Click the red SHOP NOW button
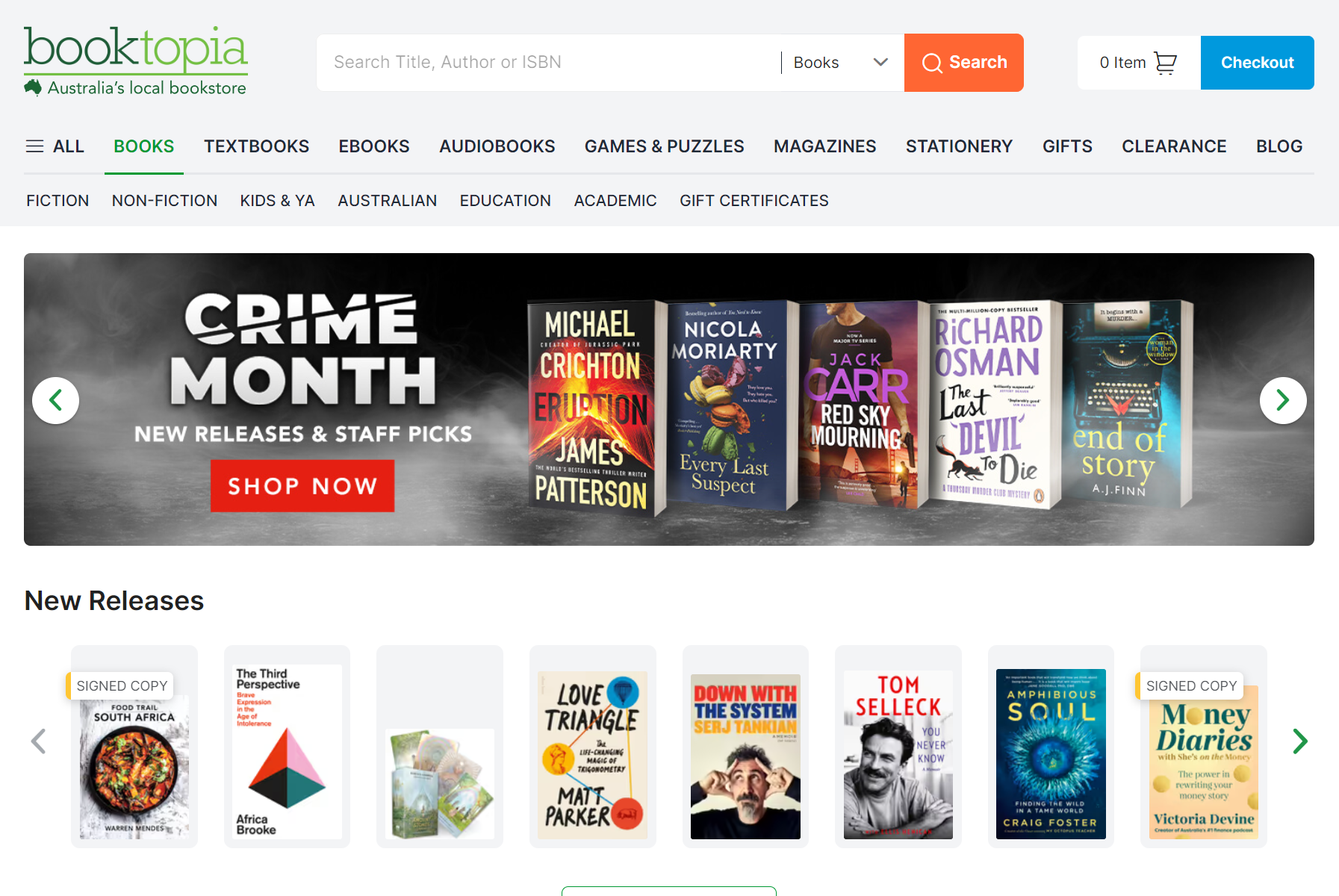1339x896 pixels. [x=302, y=486]
